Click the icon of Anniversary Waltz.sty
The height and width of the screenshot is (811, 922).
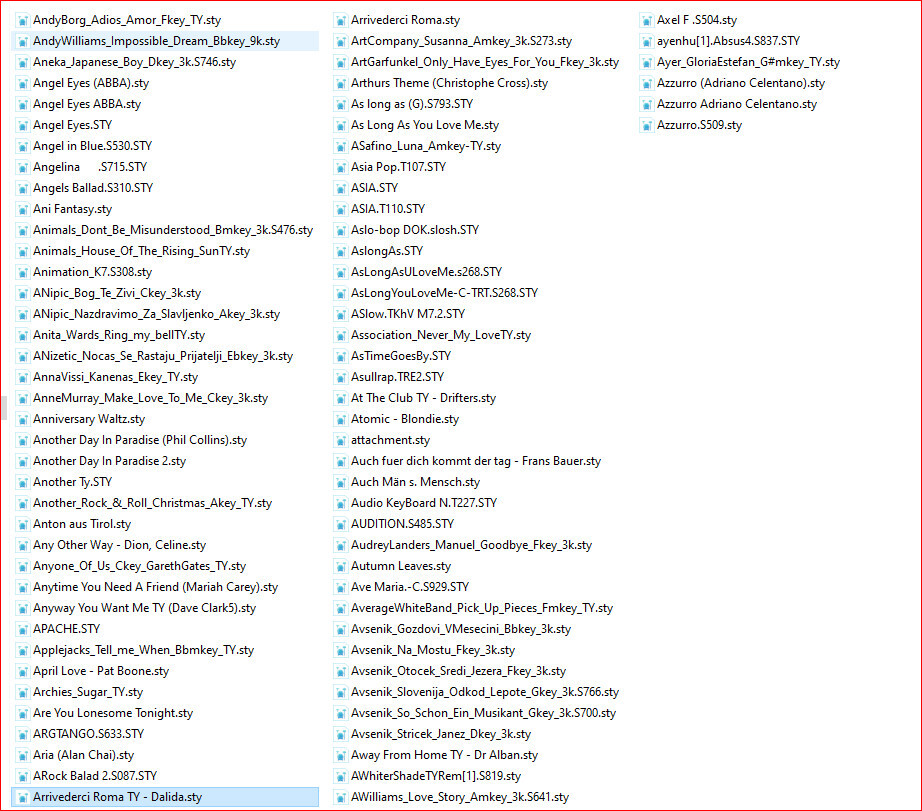22,419
